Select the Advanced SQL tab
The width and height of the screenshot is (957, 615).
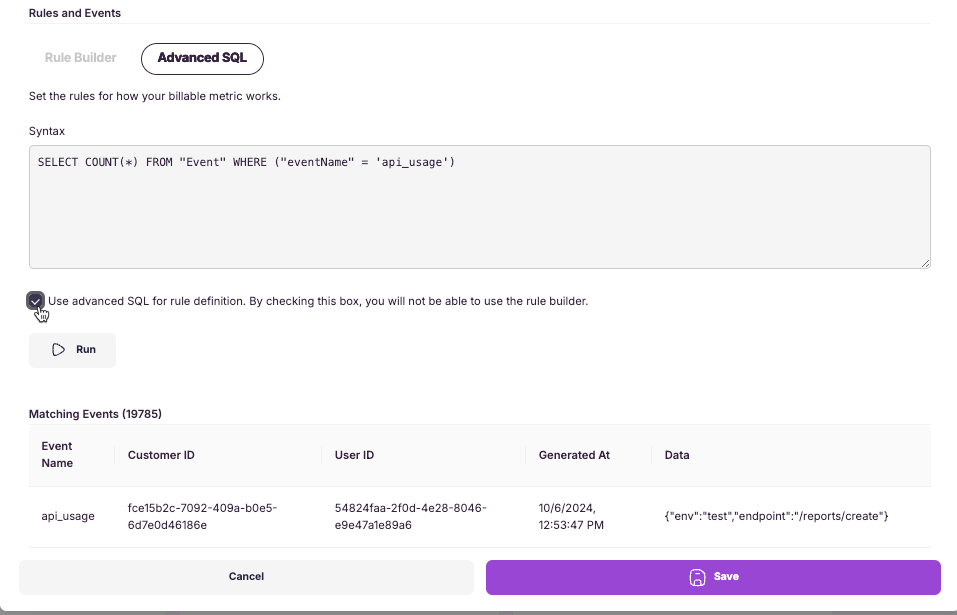click(202, 59)
